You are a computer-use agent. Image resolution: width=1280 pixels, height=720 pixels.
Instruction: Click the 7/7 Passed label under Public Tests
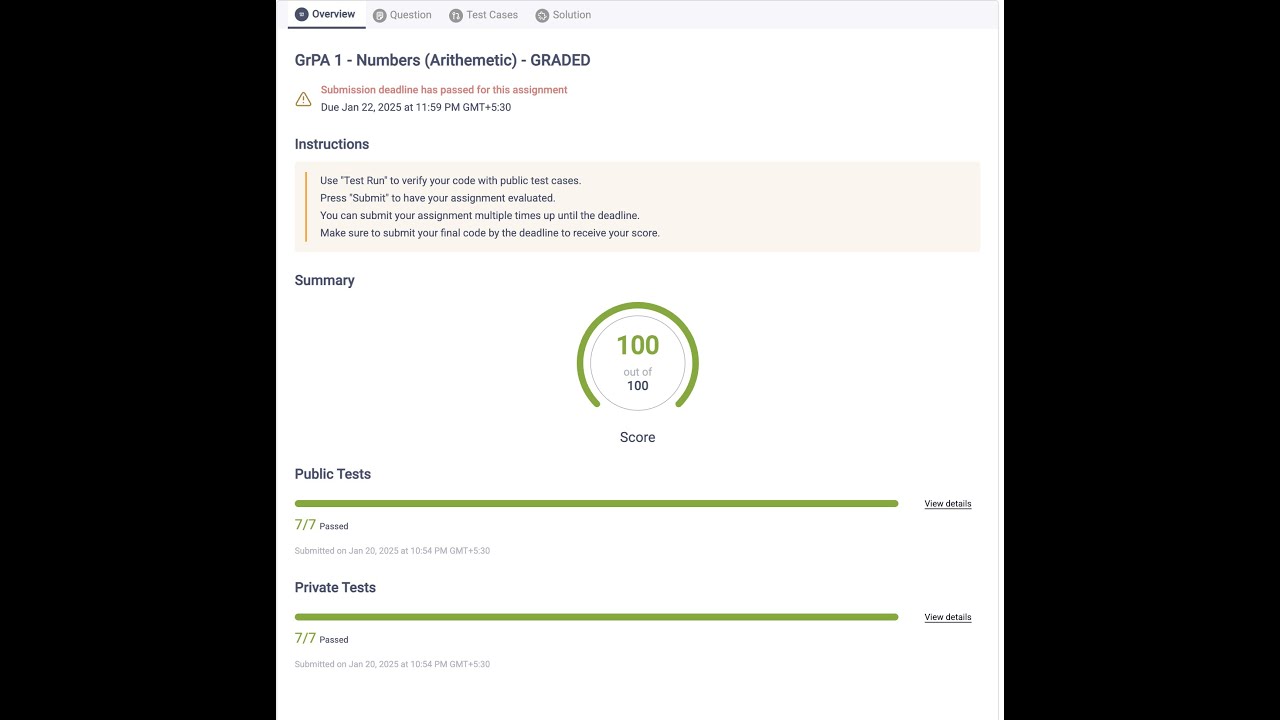[321, 525]
